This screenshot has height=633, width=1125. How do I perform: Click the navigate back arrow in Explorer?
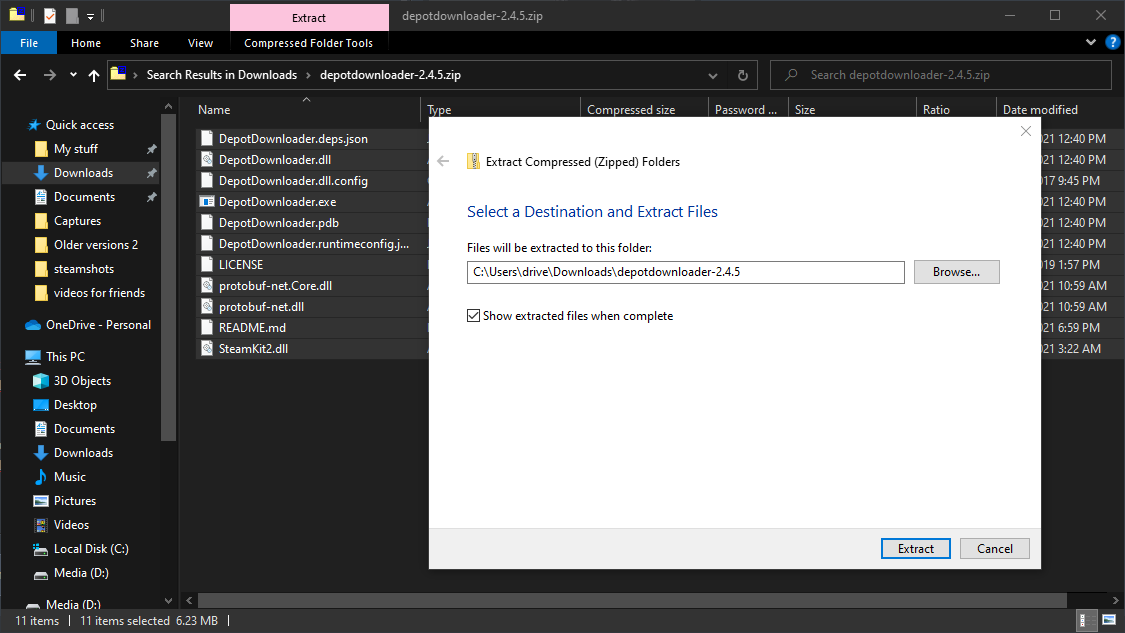pos(20,75)
